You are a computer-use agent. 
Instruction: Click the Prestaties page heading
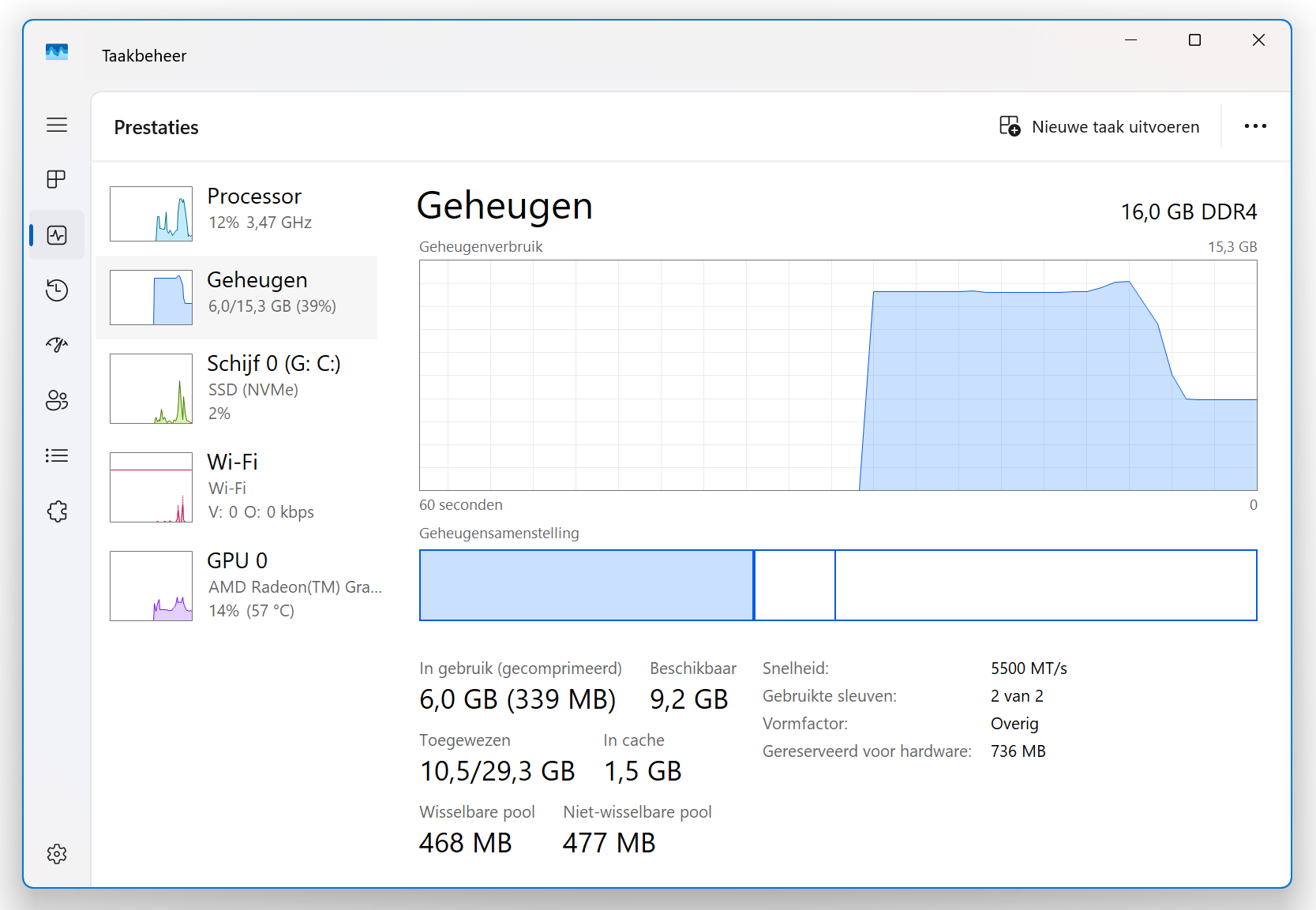[156, 127]
